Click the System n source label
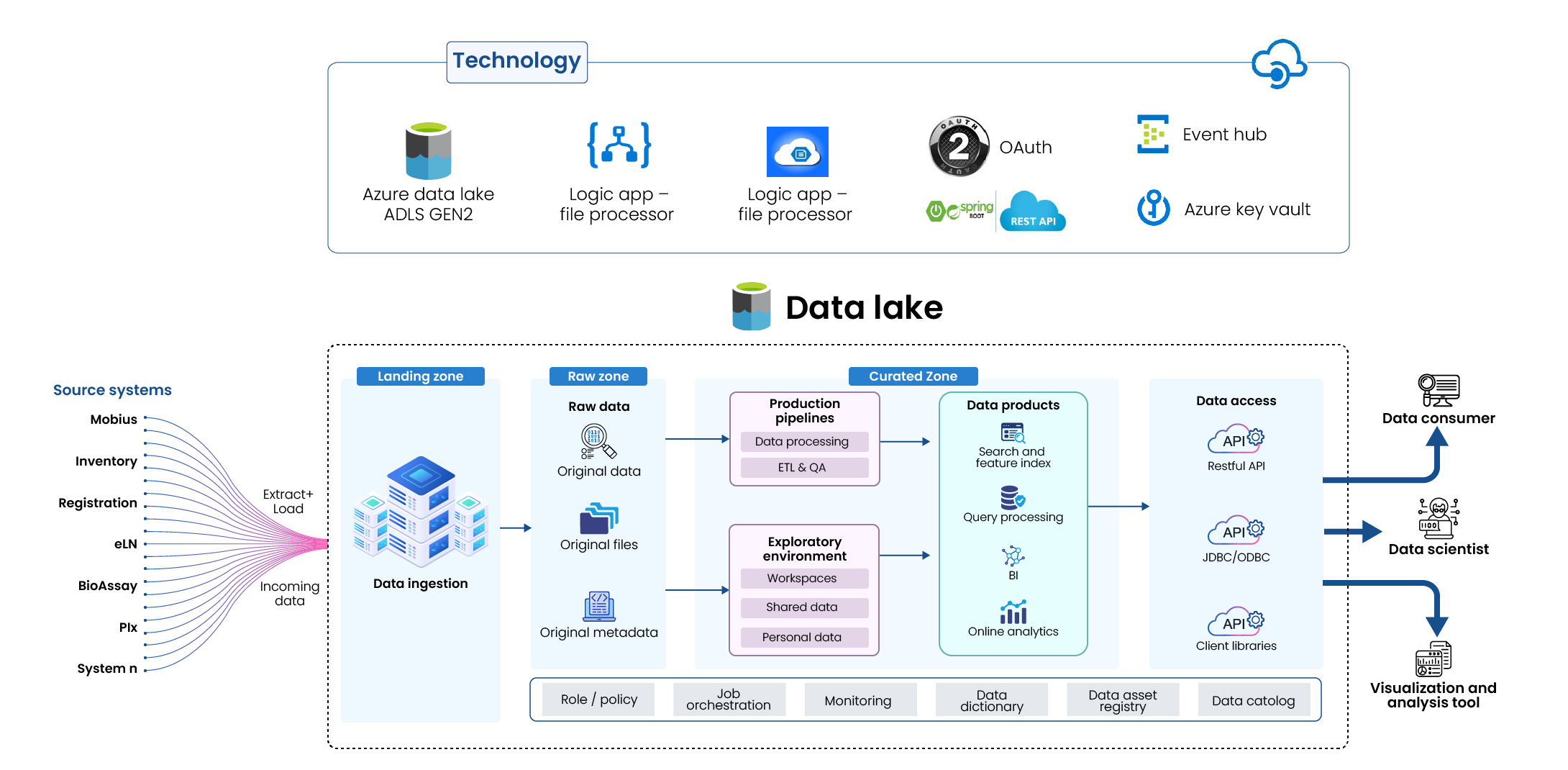The height and width of the screenshot is (770, 1568). tap(107, 669)
